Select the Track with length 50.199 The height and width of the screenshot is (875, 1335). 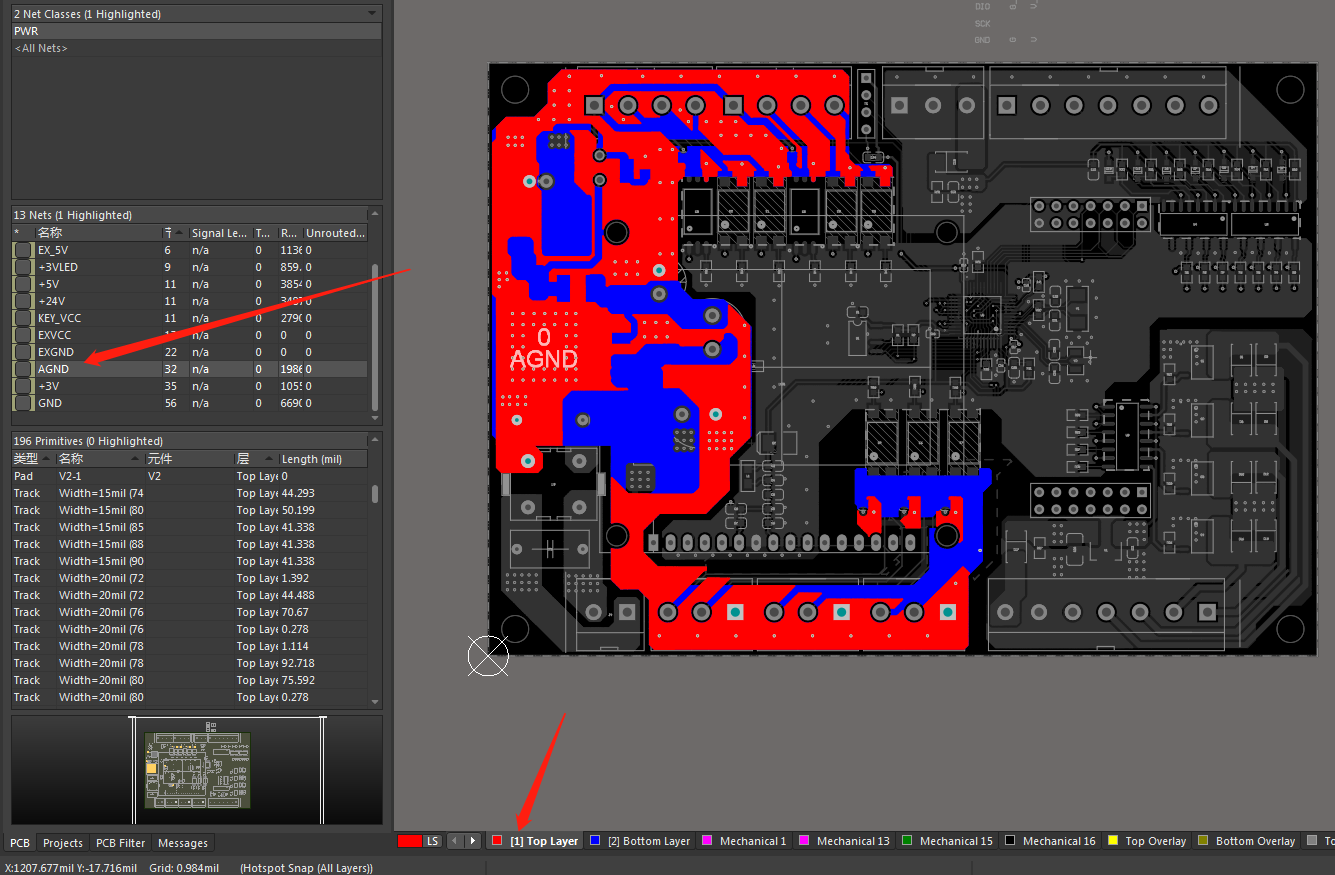(190, 510)
